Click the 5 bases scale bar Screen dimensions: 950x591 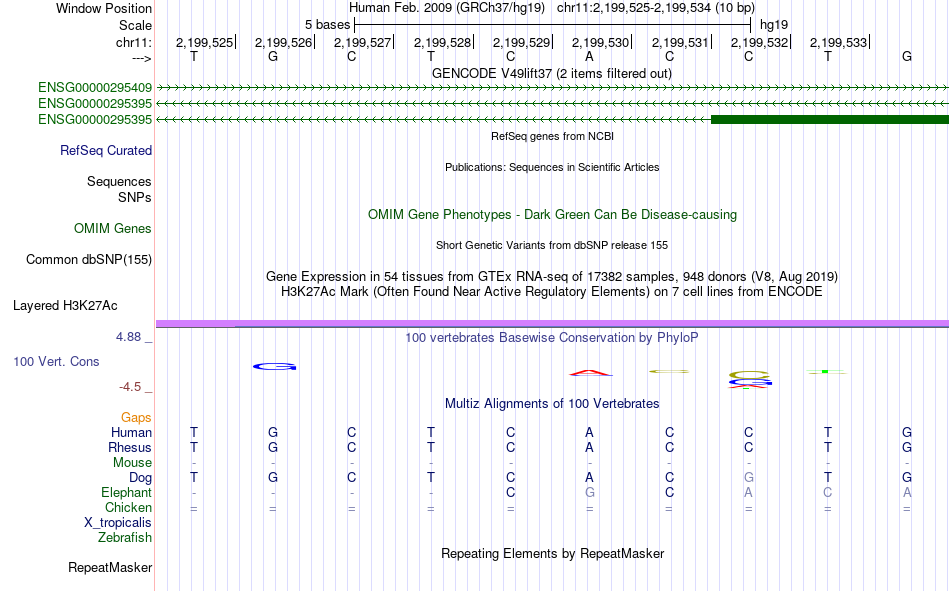553,25
